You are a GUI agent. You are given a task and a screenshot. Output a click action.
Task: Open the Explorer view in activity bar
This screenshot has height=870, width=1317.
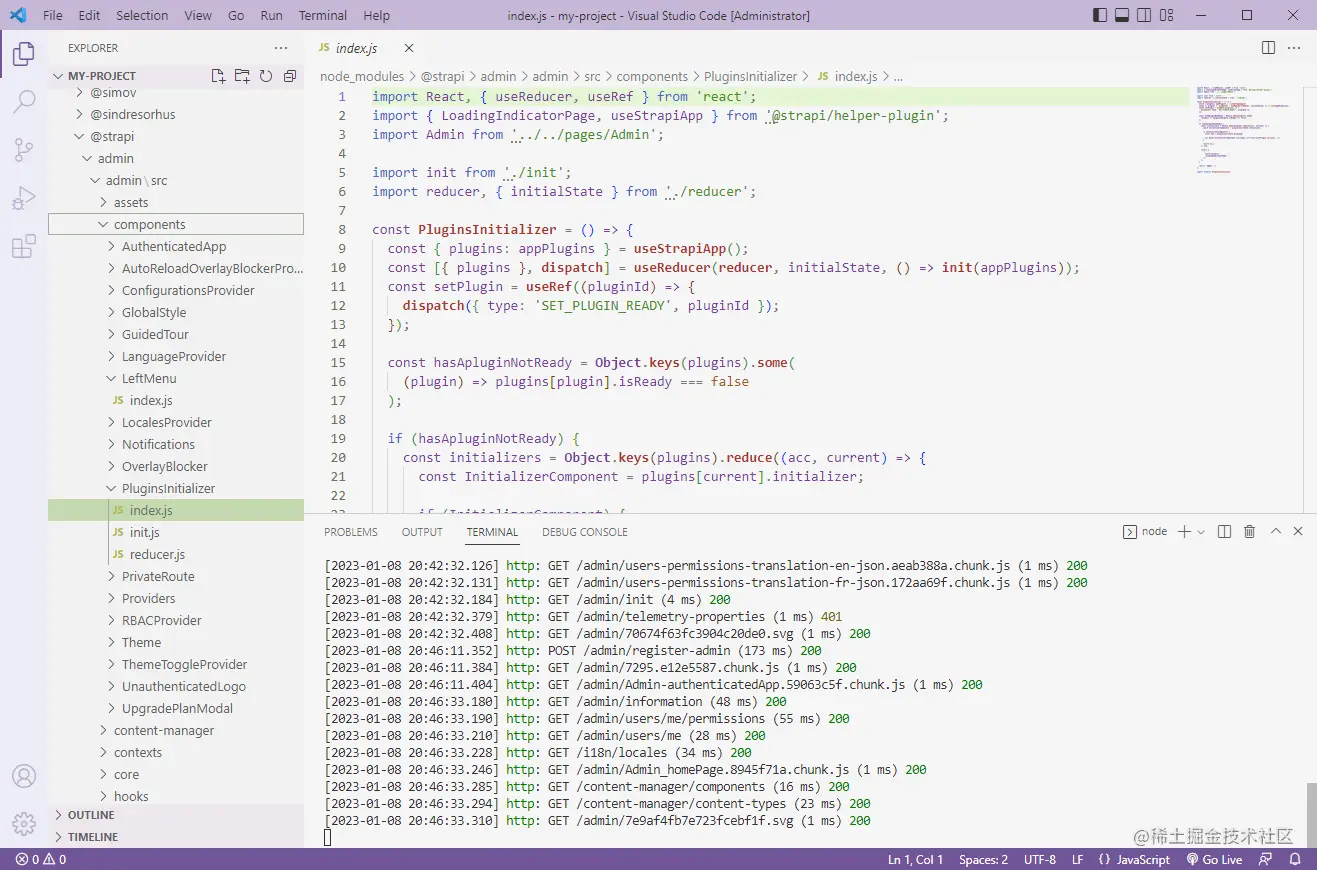pos(24,54)
